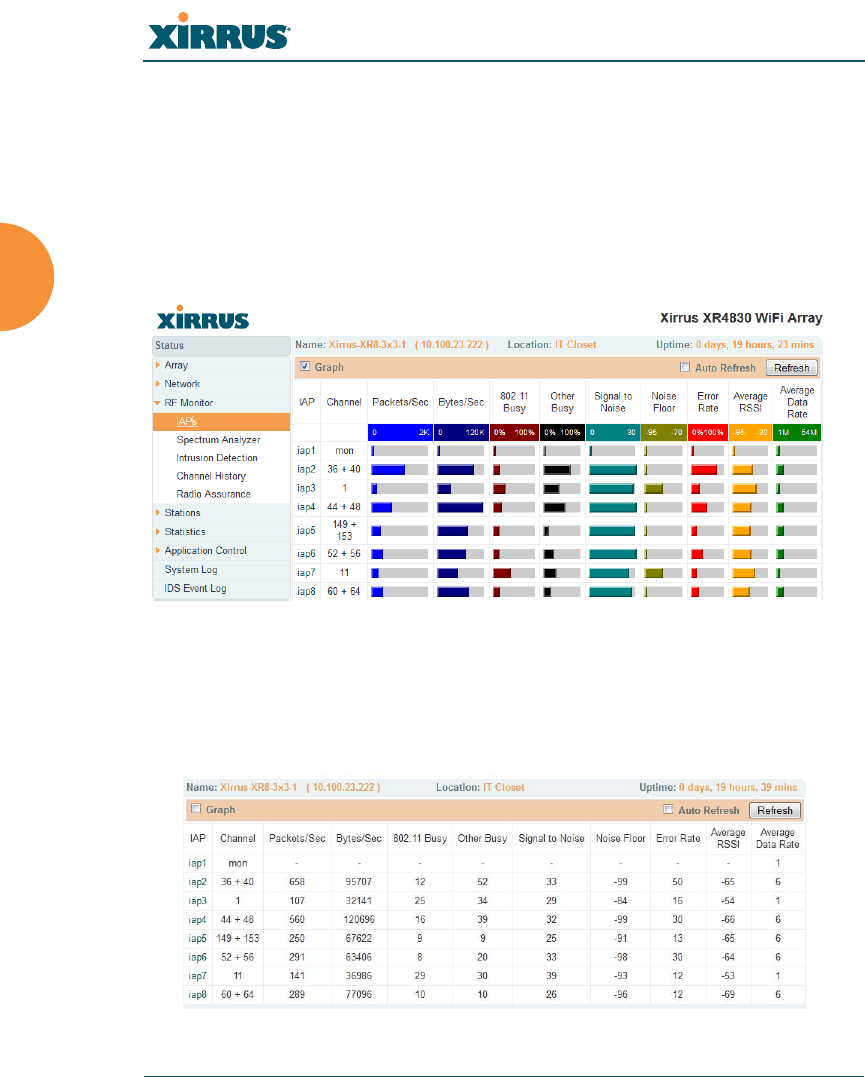Open Spectrum Analyzer page
Screen dimensions: 865x1077
pos(218,440)
